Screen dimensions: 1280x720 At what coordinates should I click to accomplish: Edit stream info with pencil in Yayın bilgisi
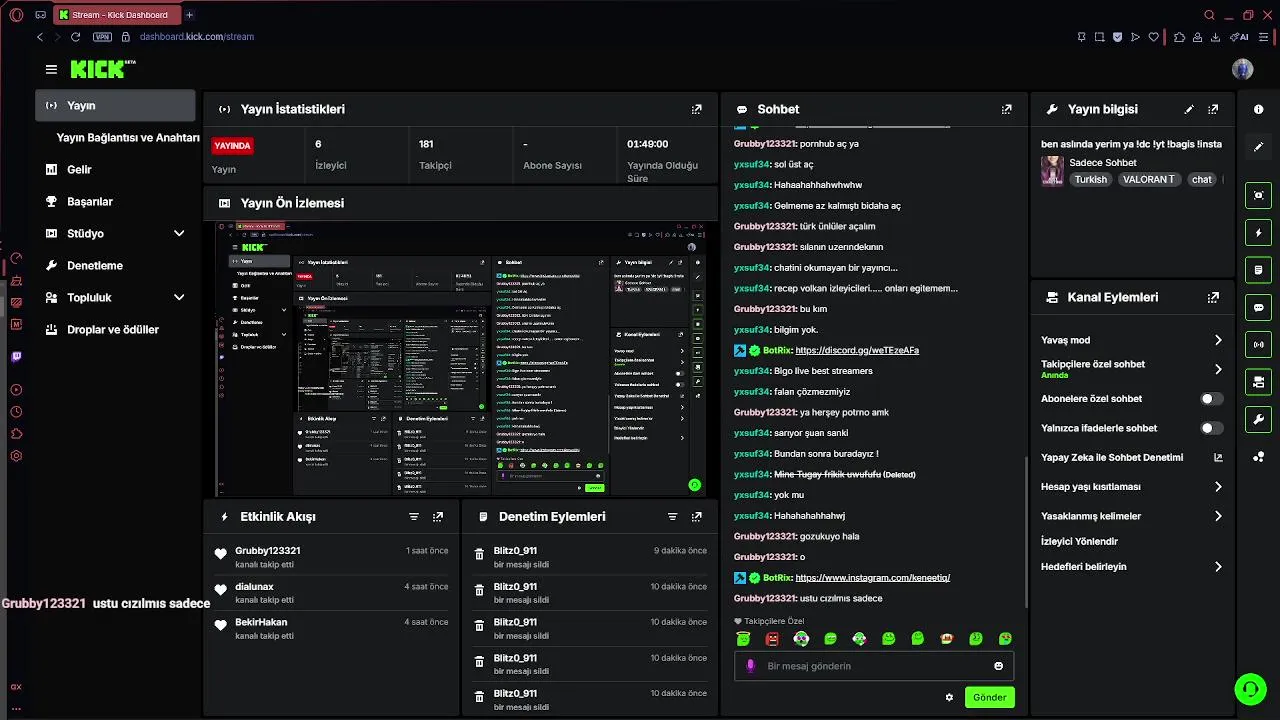click(x=1189, y=109)
